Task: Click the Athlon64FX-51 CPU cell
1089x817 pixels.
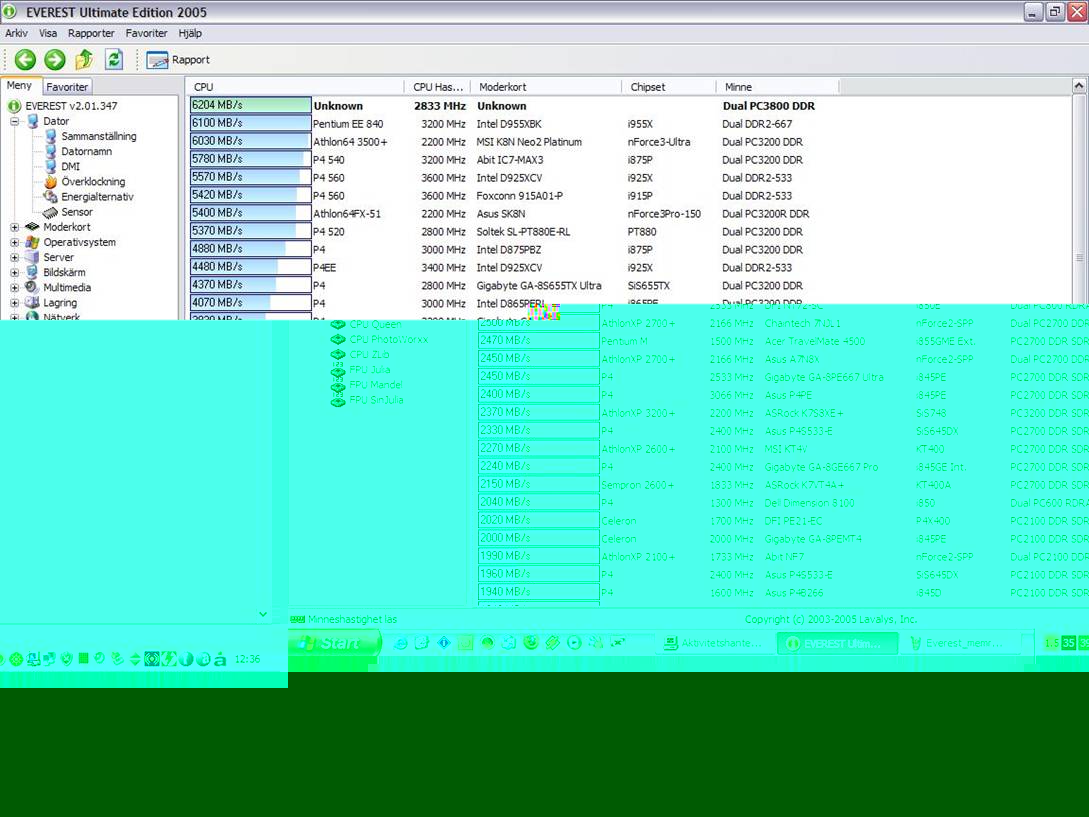Action: click(x=347, y=214)
